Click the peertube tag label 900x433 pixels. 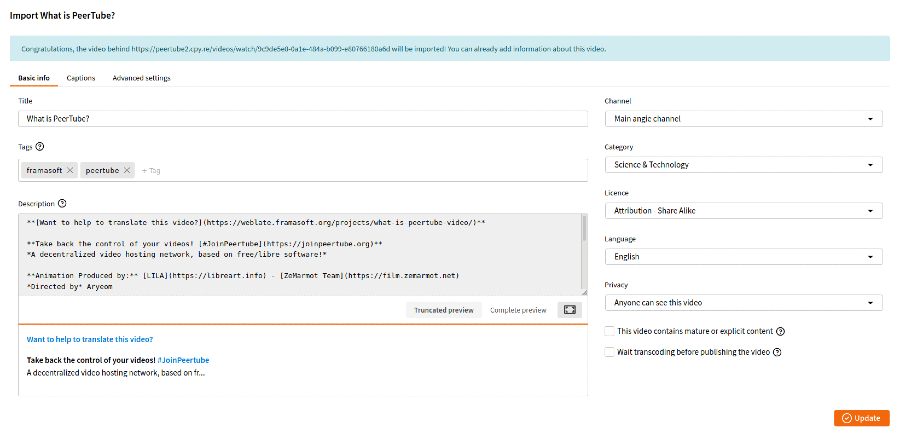tap(103, 171)
